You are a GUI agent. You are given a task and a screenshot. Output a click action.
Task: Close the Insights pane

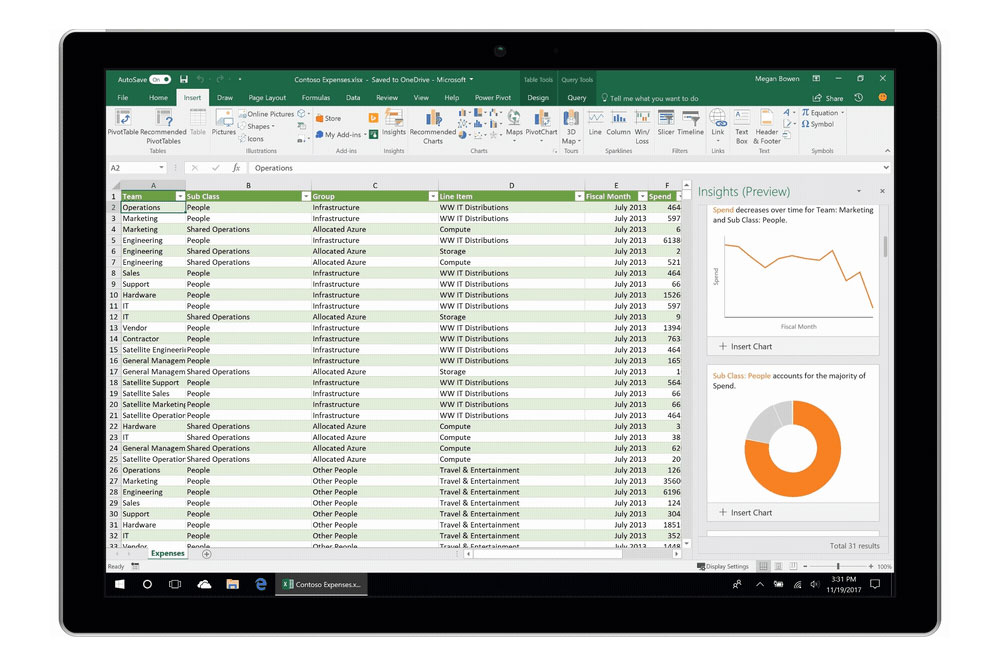[882, 191]
